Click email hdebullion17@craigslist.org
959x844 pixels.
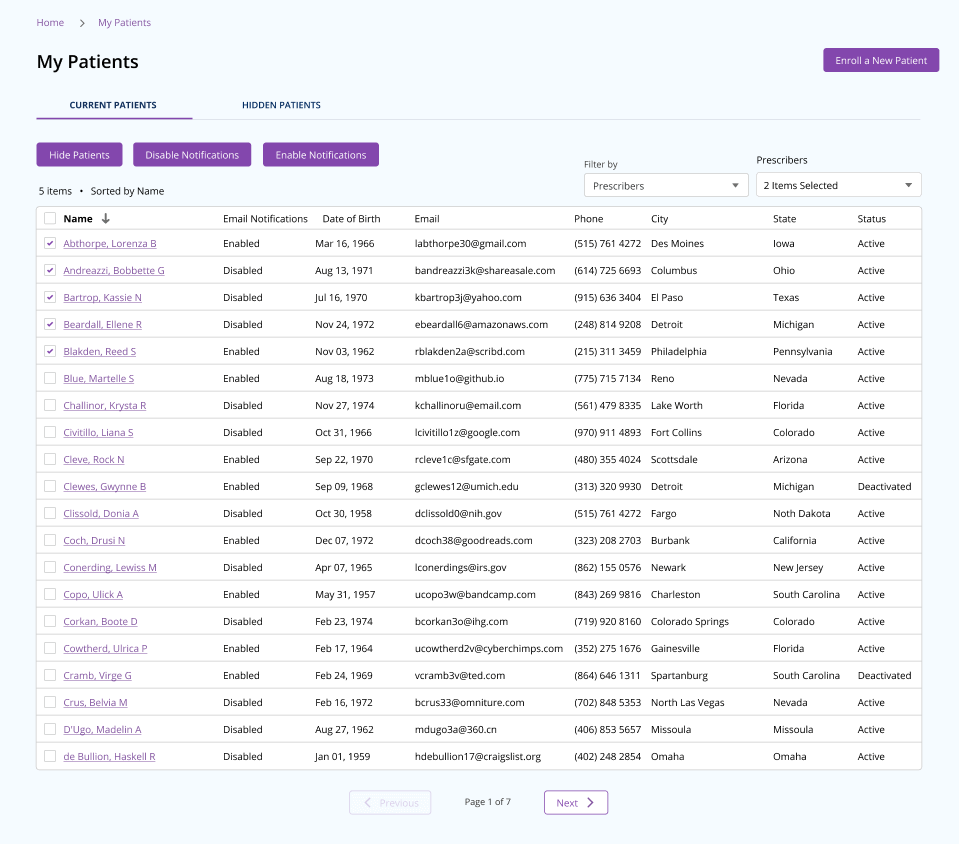(478, 756)
